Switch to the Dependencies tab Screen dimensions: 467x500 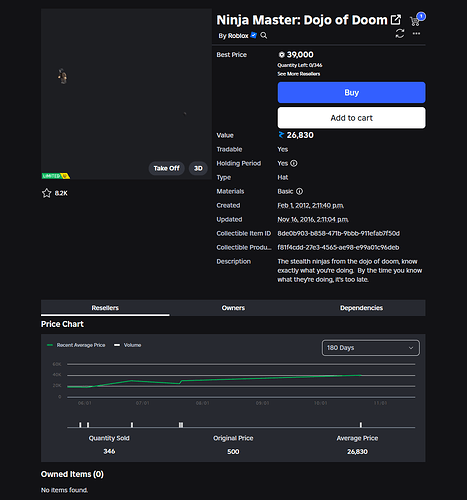click(361, 308)
